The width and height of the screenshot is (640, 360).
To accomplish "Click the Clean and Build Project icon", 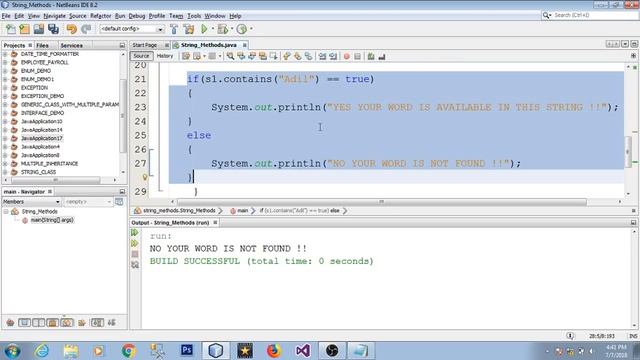I will (189, 29).
